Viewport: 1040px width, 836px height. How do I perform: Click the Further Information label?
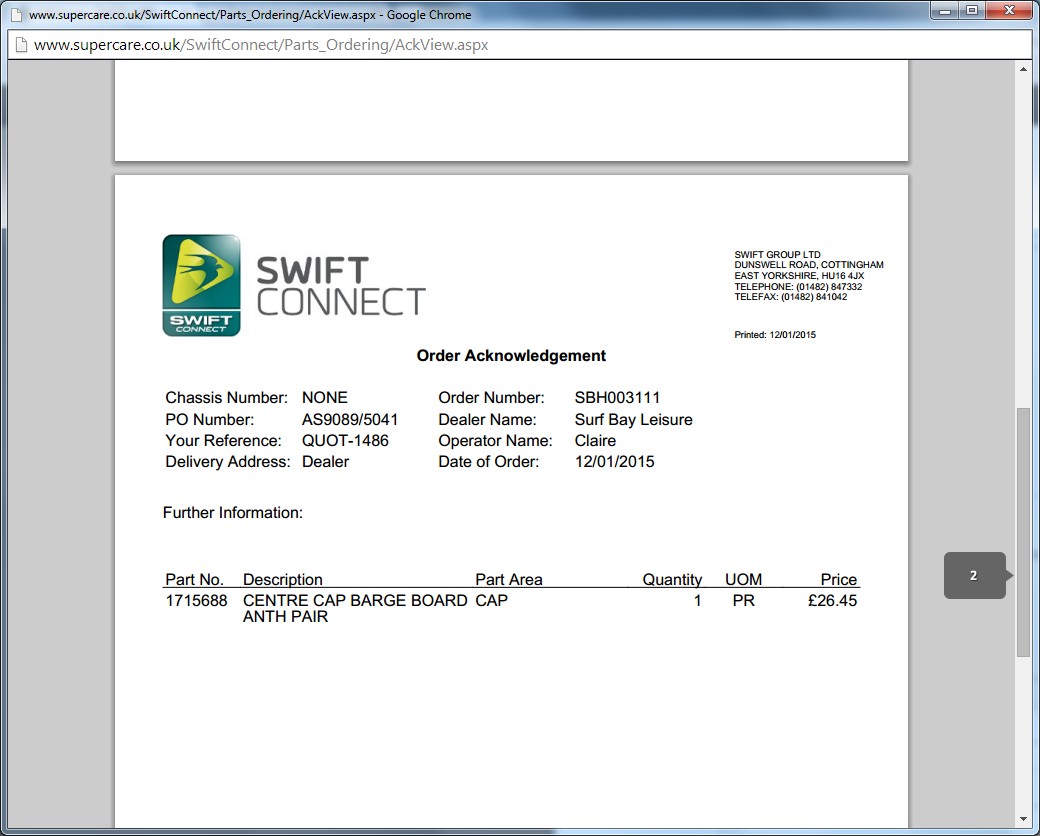click(233, 513)
